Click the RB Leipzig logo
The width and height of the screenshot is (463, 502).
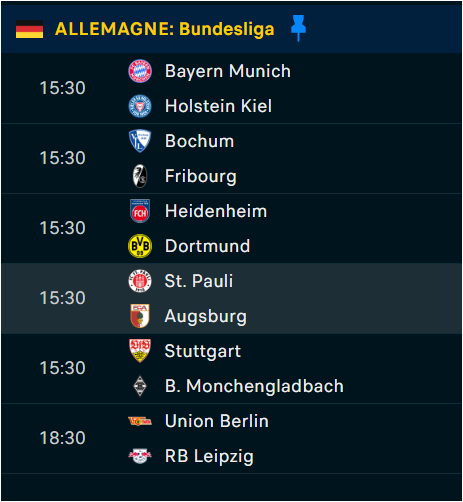[x=140, y=456]
